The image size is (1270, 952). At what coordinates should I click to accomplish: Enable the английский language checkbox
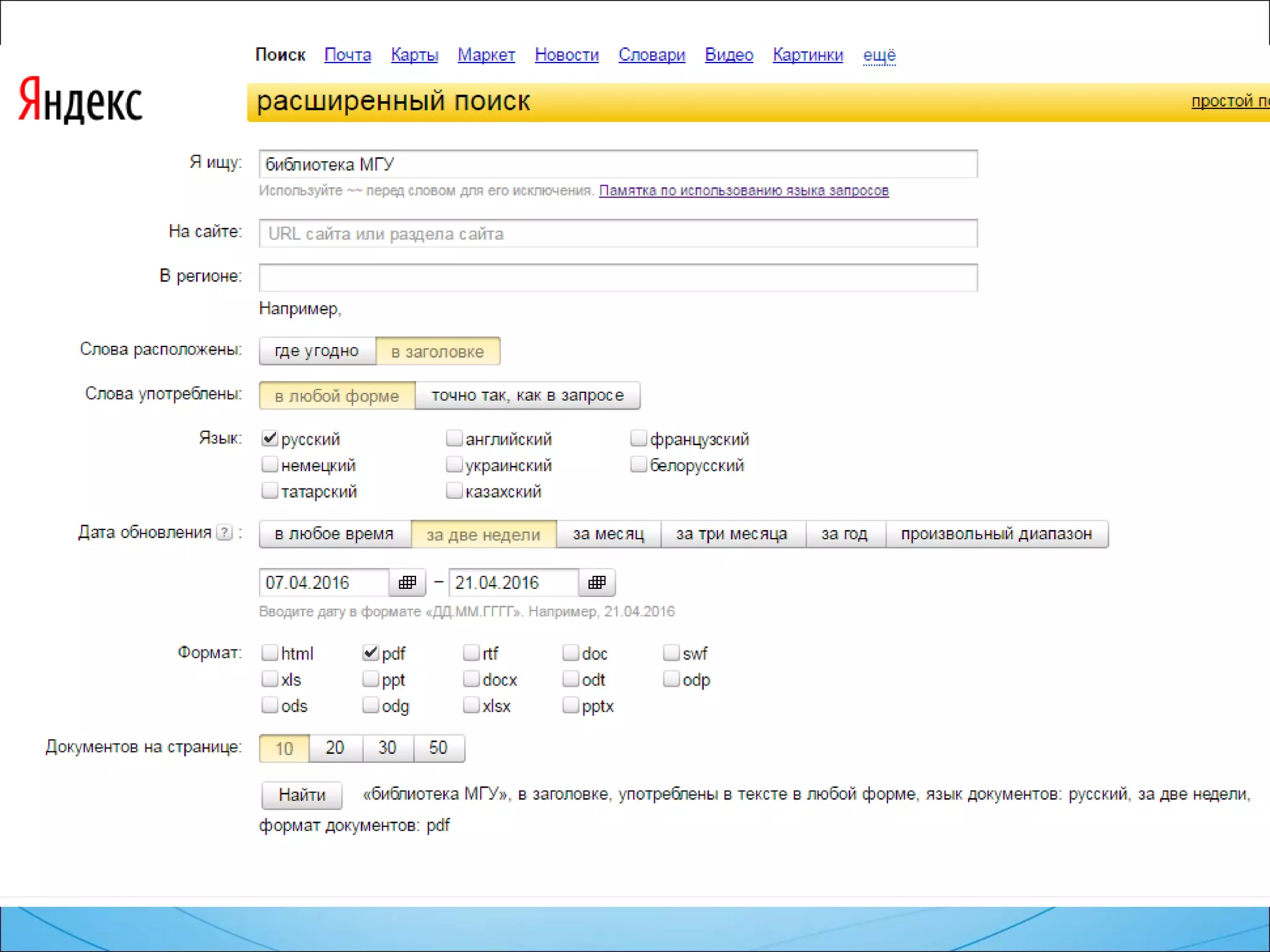point(454,439)
